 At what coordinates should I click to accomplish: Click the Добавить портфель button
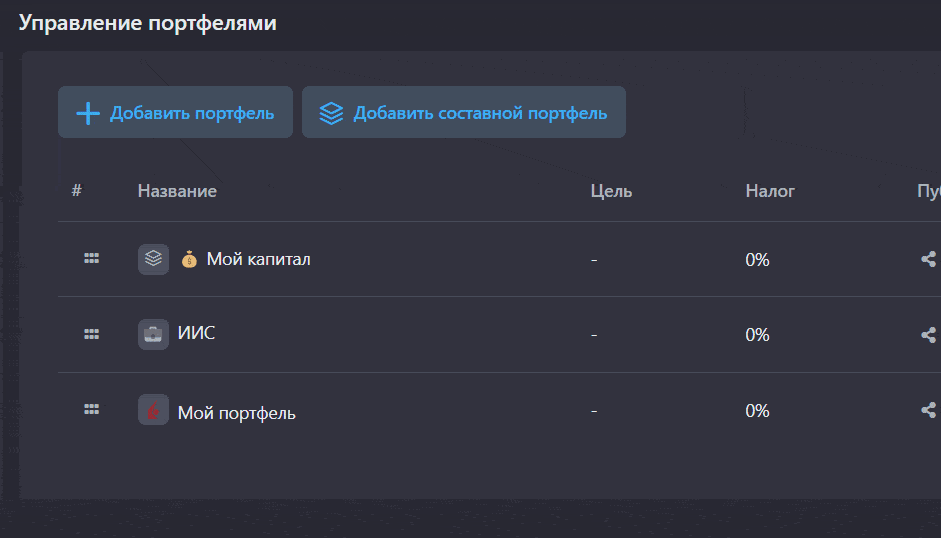[175, 112]
